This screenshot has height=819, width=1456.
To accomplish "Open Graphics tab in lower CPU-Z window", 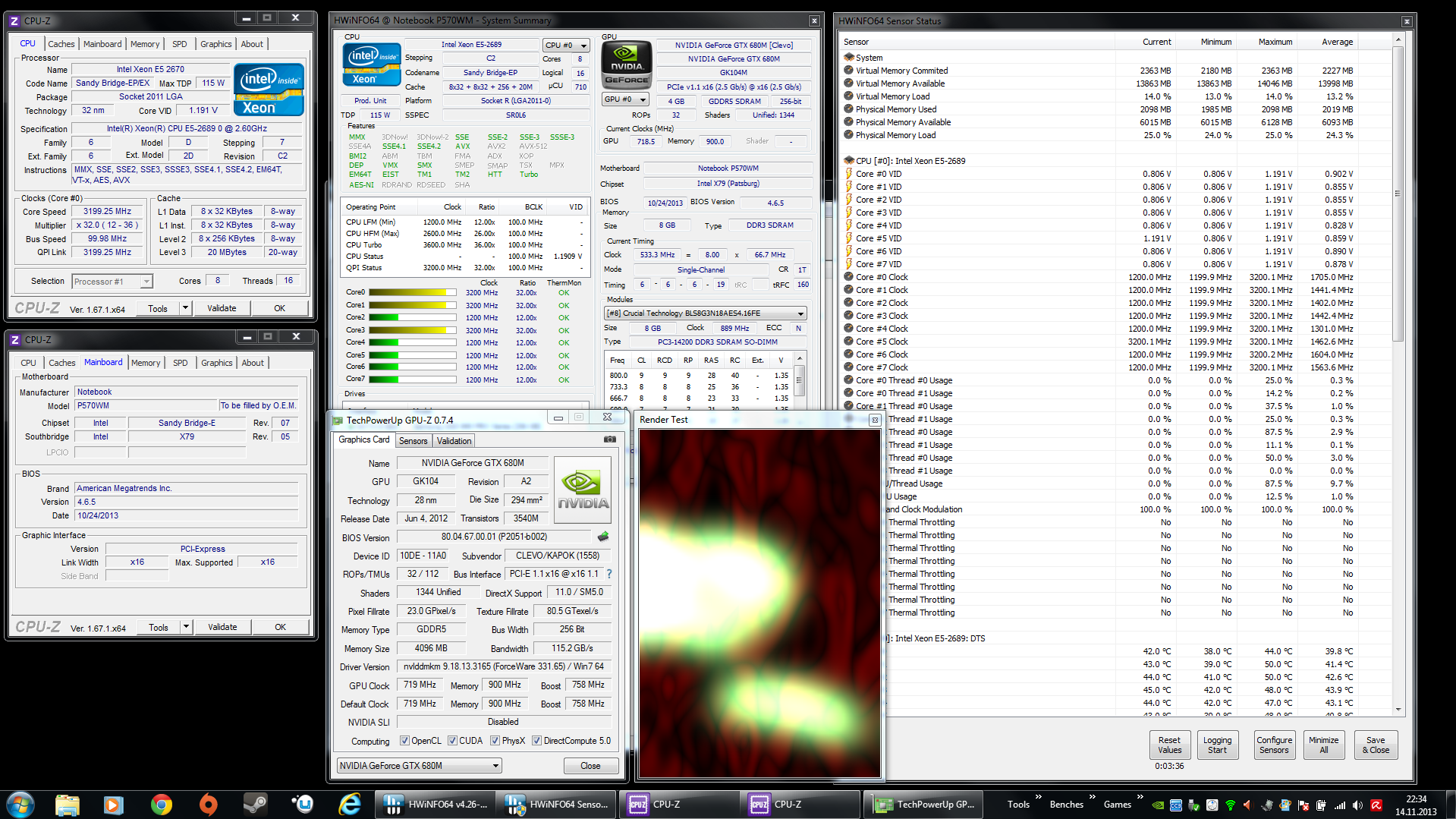I will click(x=217, y=363).
